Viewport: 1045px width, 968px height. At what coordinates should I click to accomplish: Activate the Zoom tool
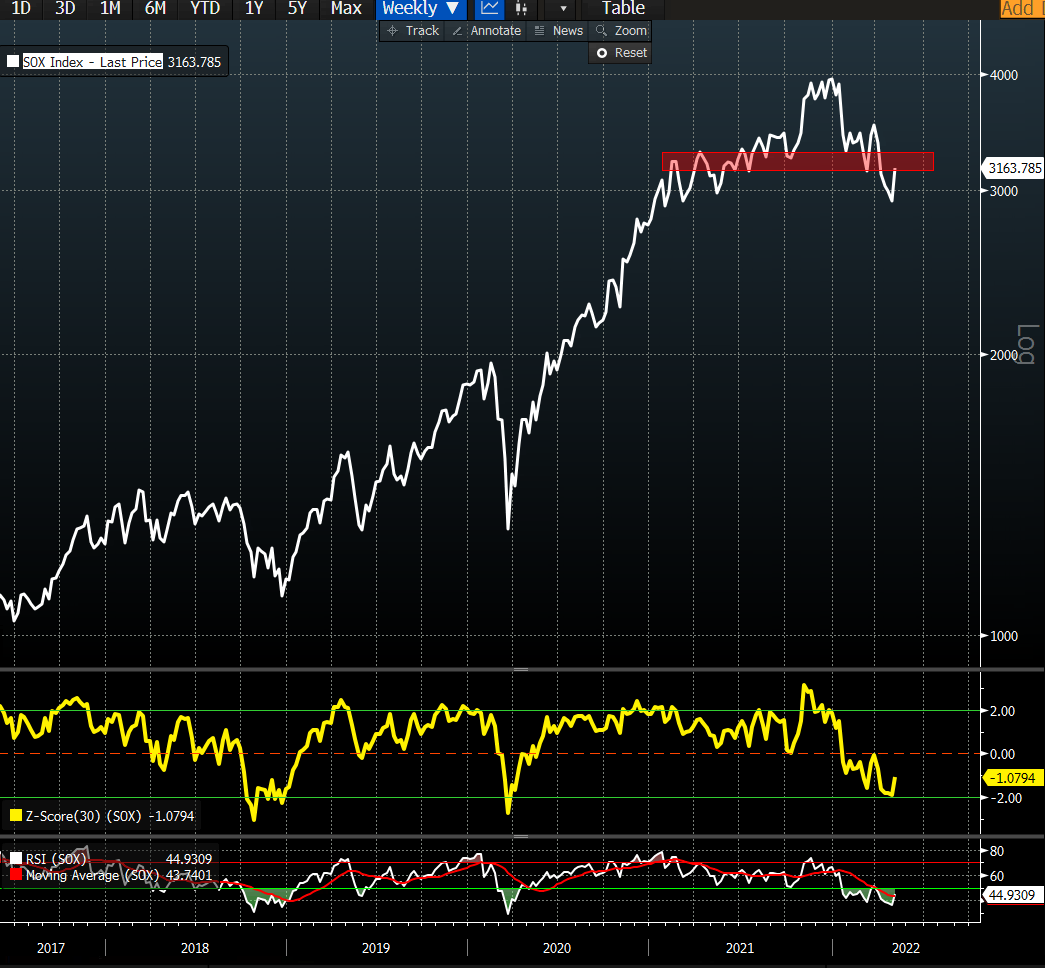[x=621, y=31]
